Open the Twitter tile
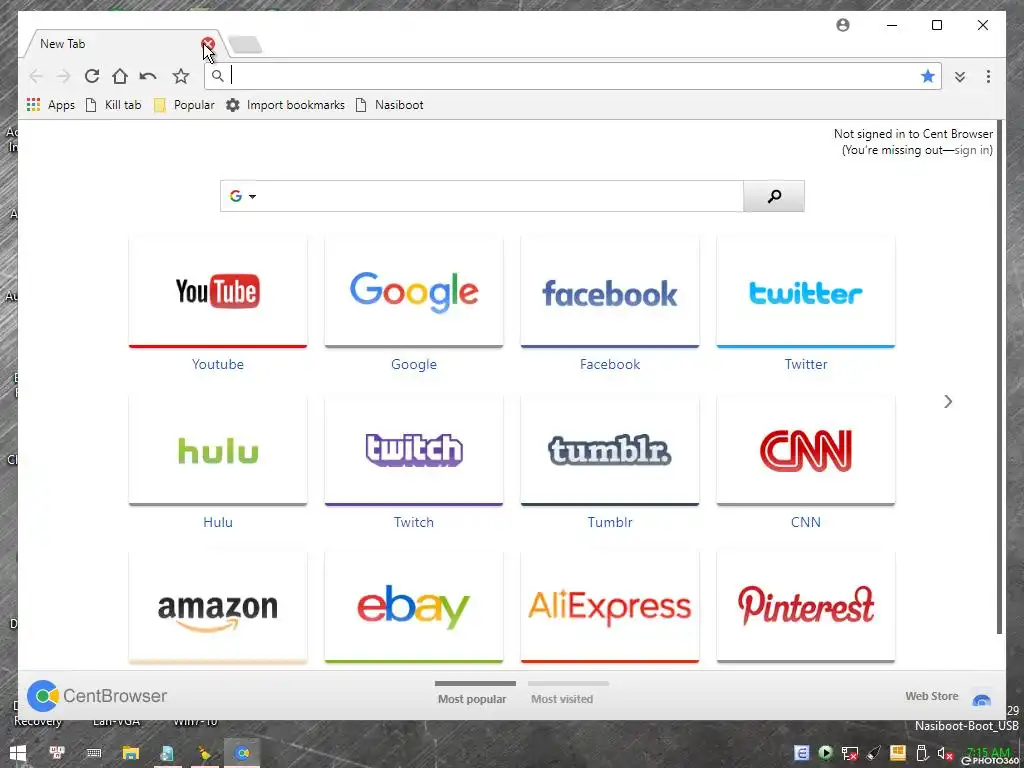Image resolution: width=1024 pixels, height=768 pixels. tap(806, 292)
